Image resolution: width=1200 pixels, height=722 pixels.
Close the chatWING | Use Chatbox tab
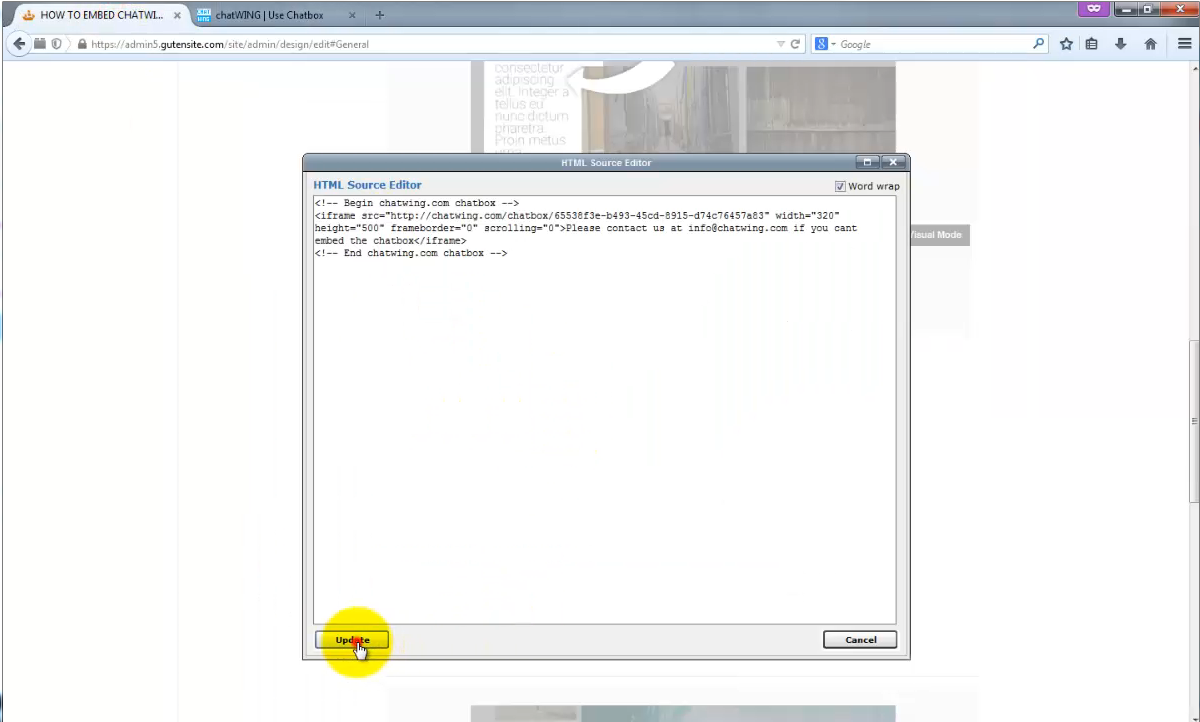[x=351, y=16]
